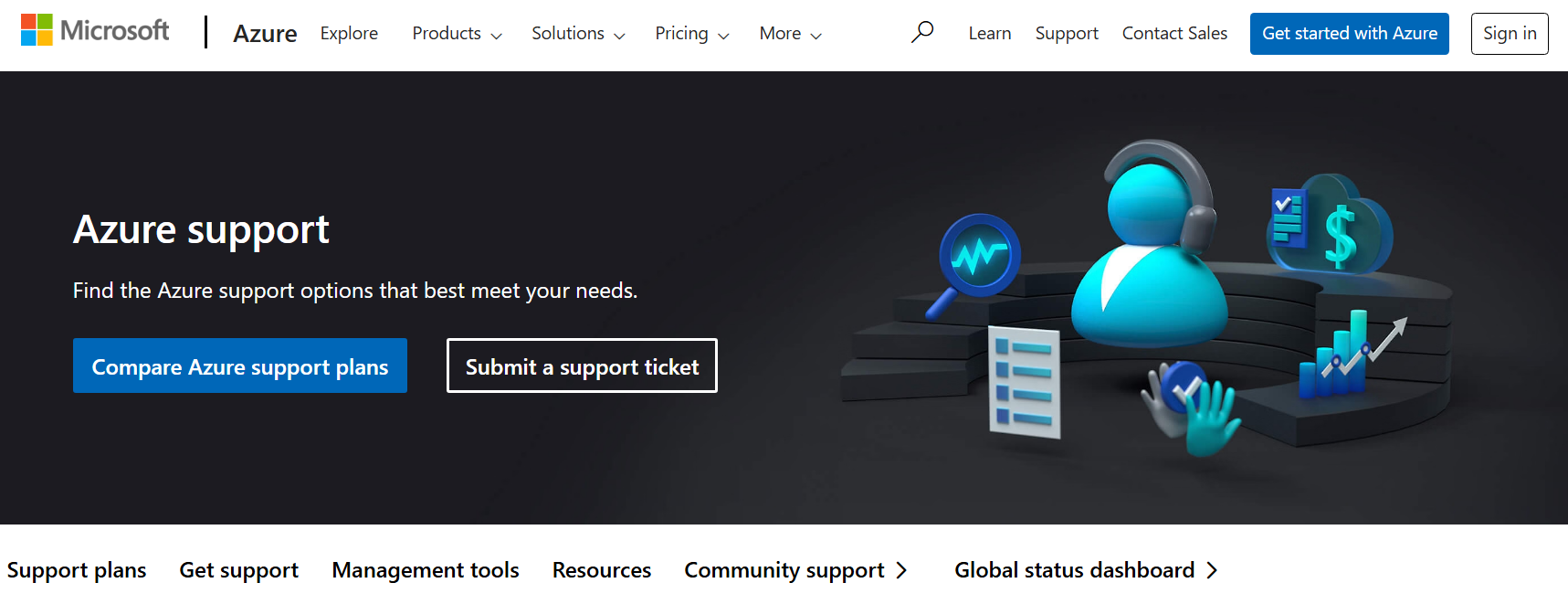Select the Get support tab

click(239, 570)
